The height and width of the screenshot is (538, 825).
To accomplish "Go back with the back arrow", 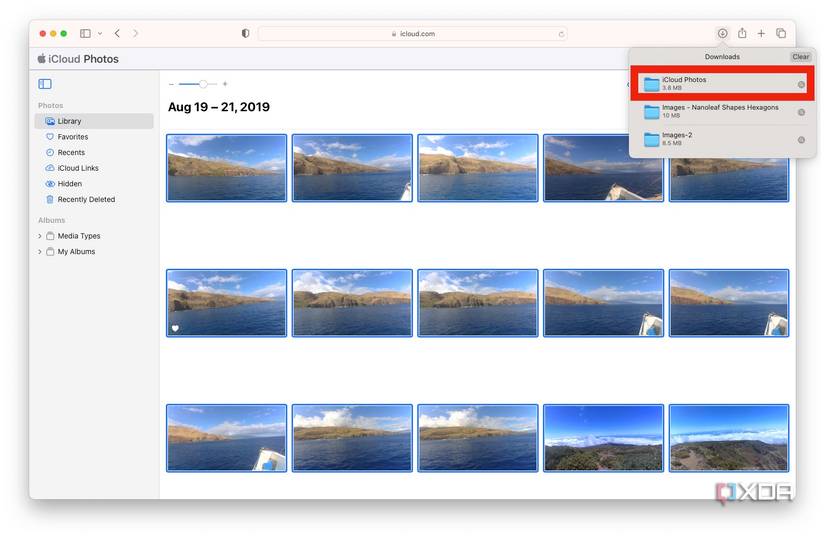I will (x=117, y=33).
